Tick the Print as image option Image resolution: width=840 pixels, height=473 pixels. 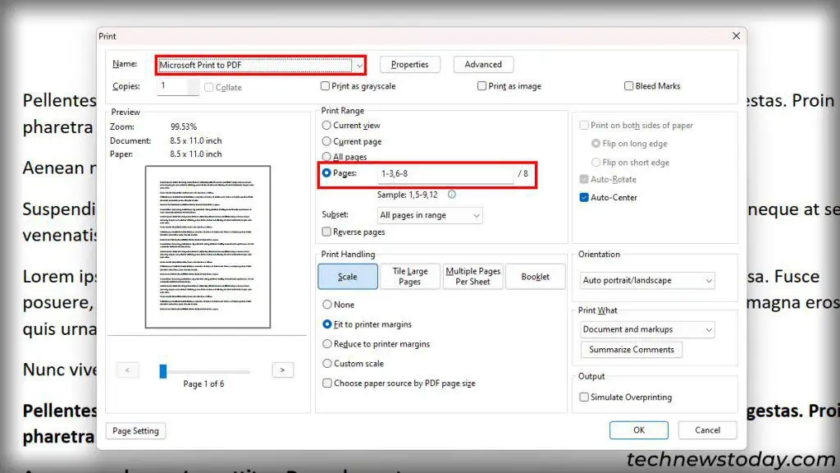point(483,87)
